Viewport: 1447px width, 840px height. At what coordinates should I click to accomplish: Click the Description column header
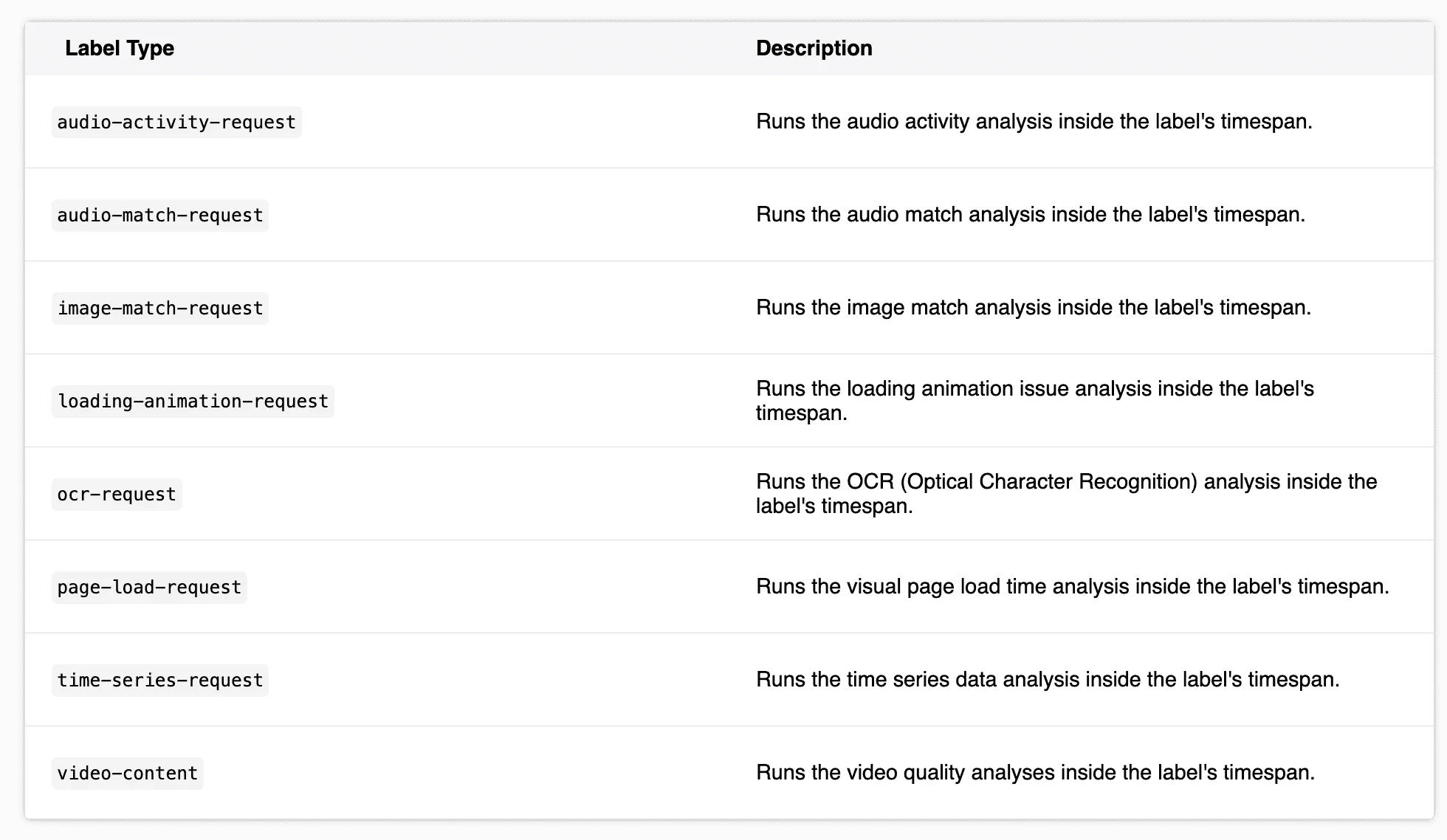pos(814,48)
